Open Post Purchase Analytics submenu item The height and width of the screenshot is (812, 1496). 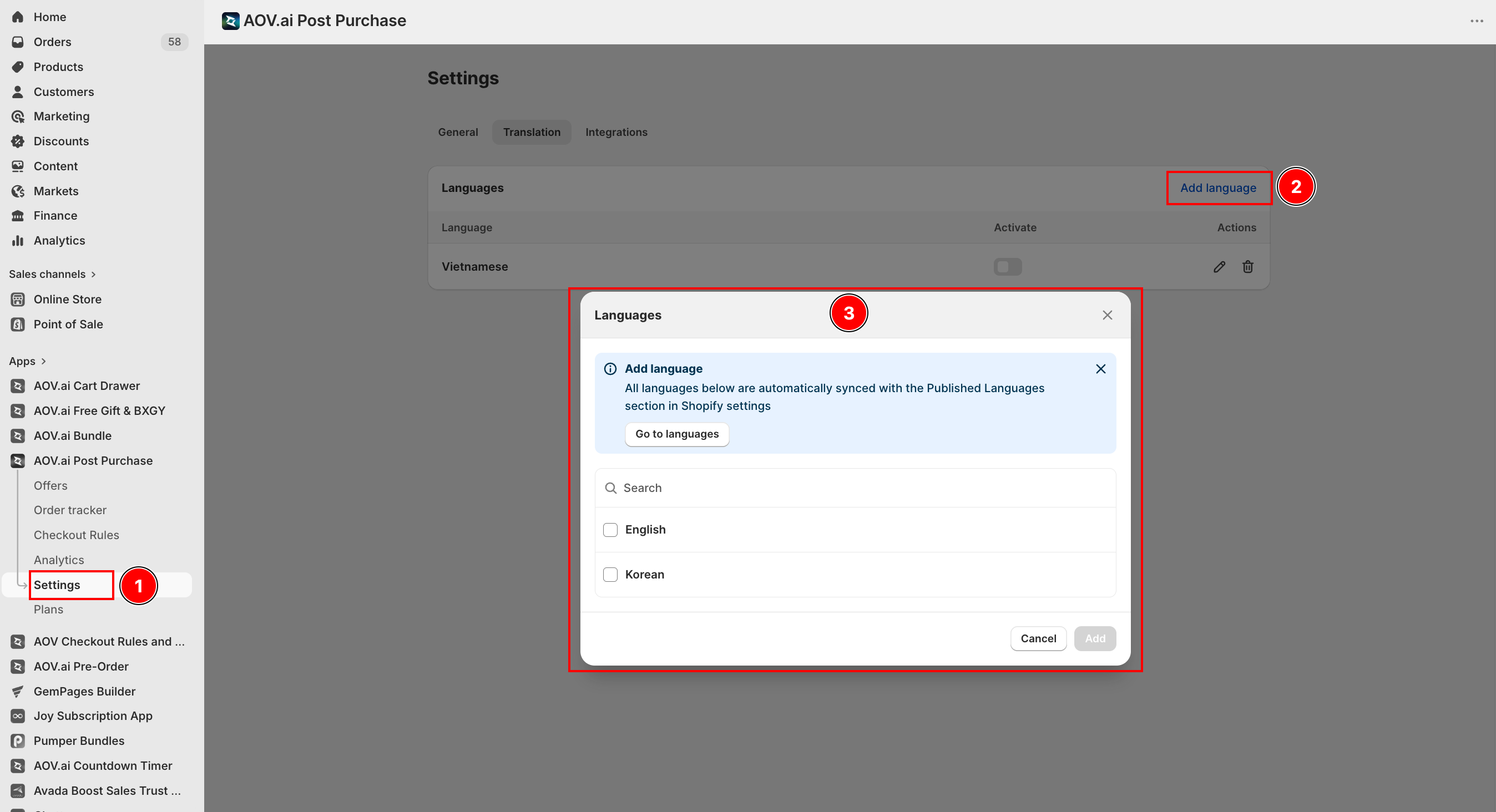click(59, 560)
